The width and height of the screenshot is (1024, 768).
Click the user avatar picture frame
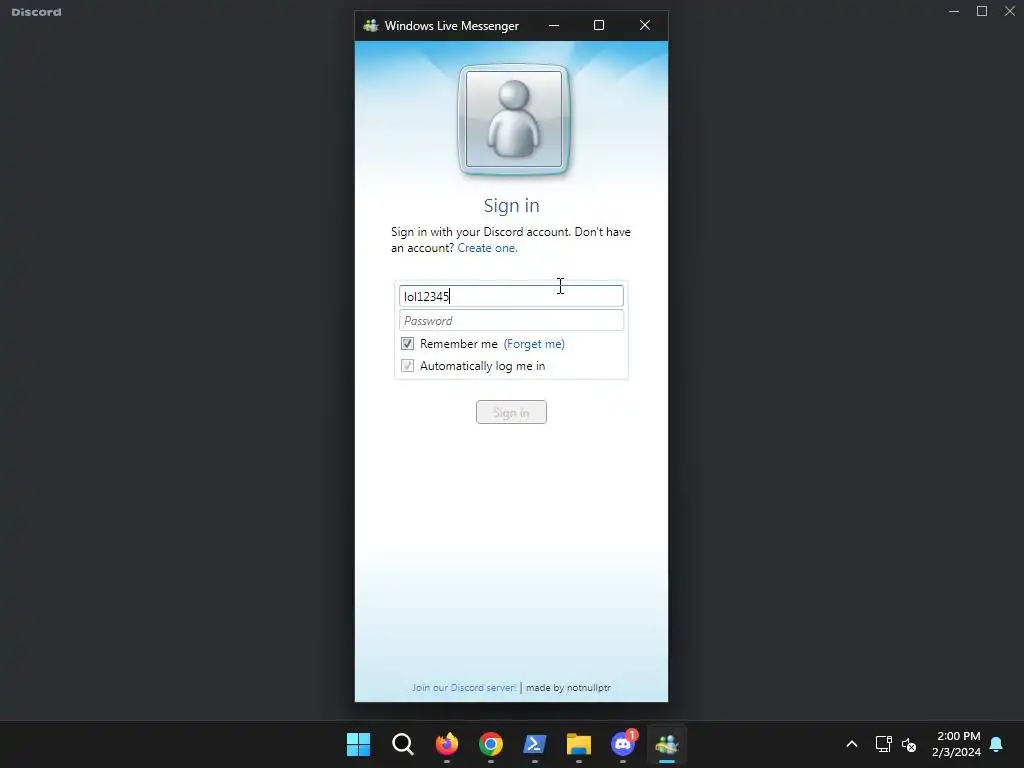(514, 120)
